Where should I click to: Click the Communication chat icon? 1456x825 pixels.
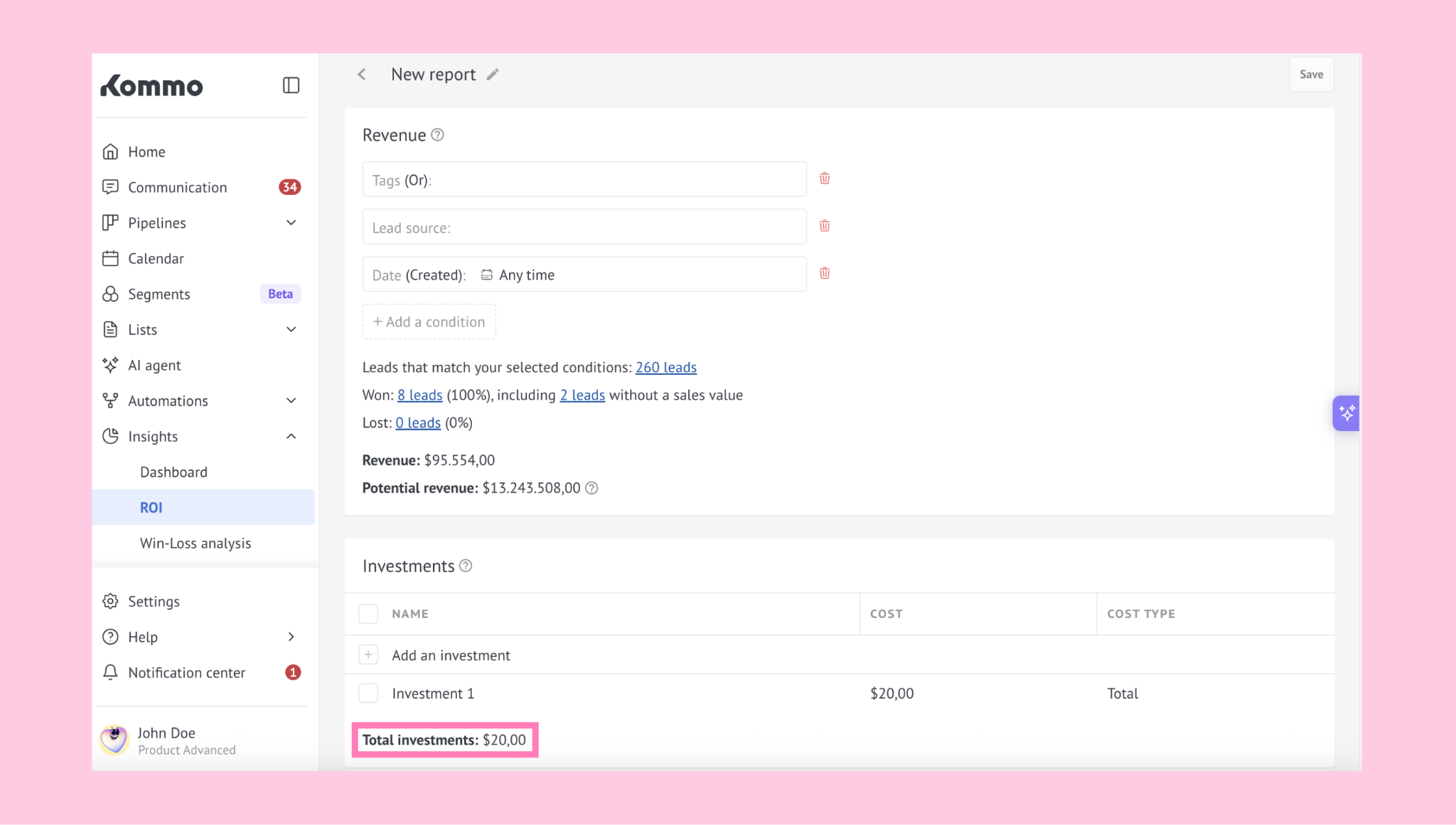tap(110, 187)
